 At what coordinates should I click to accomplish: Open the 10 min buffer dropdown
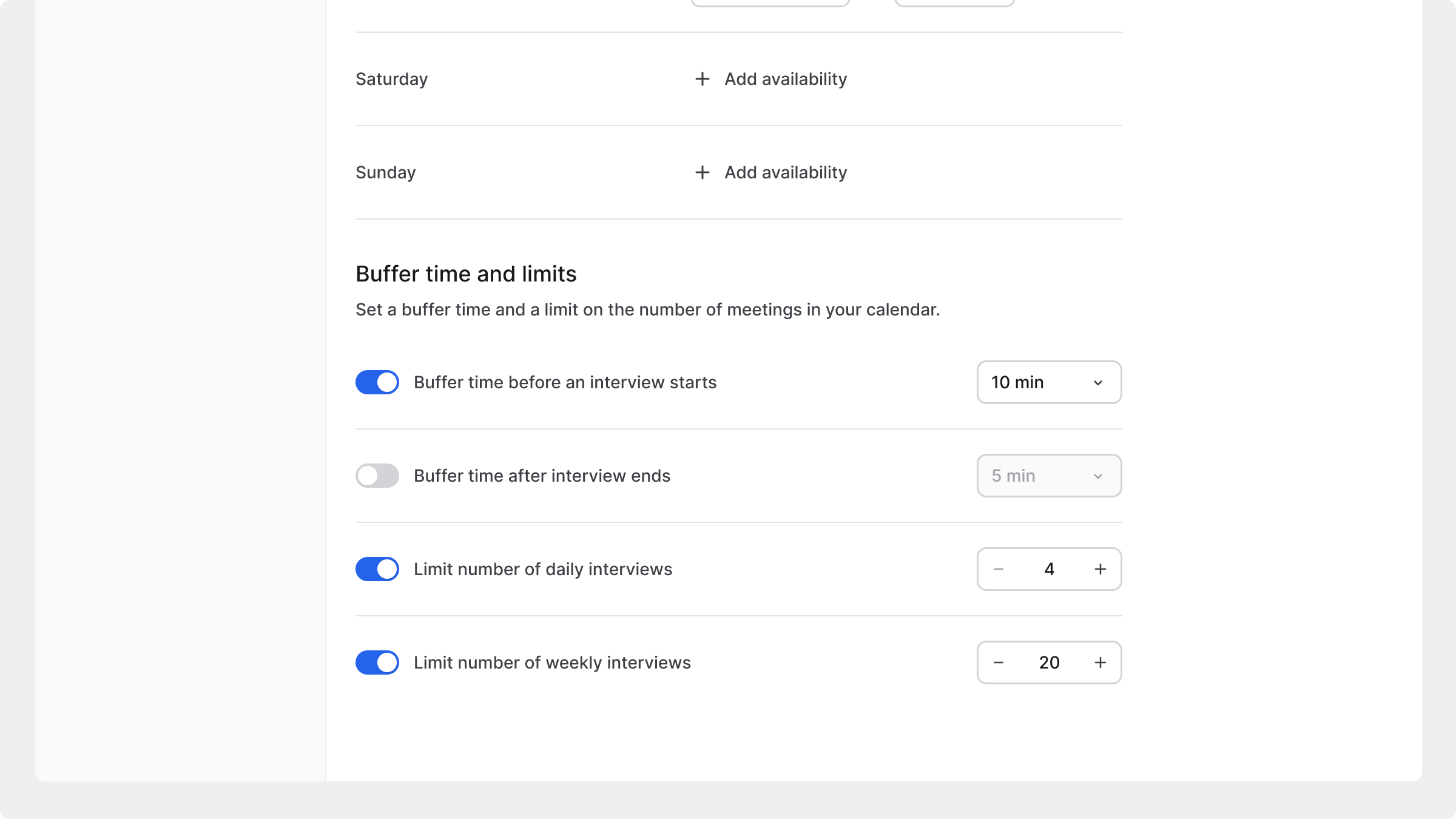[1049, 382]
